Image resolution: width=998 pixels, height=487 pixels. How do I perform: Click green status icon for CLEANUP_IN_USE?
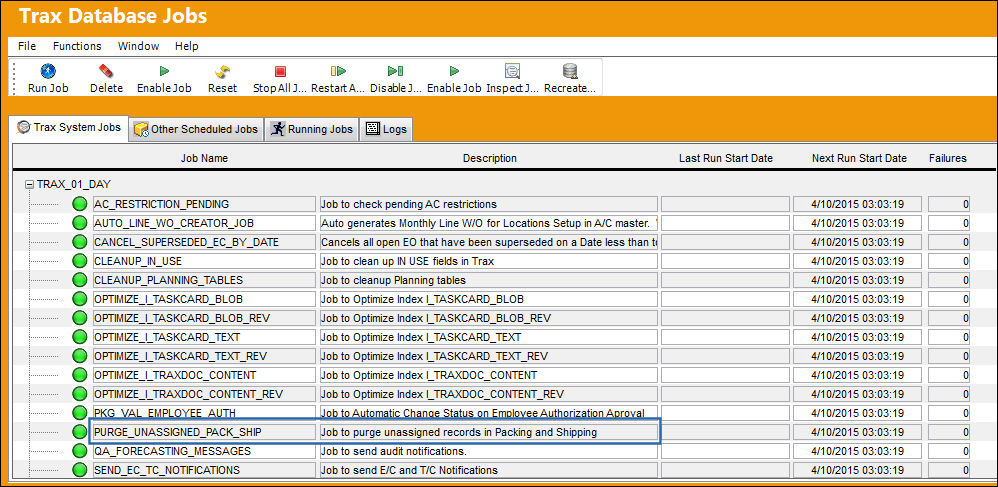tap(80, 261)
